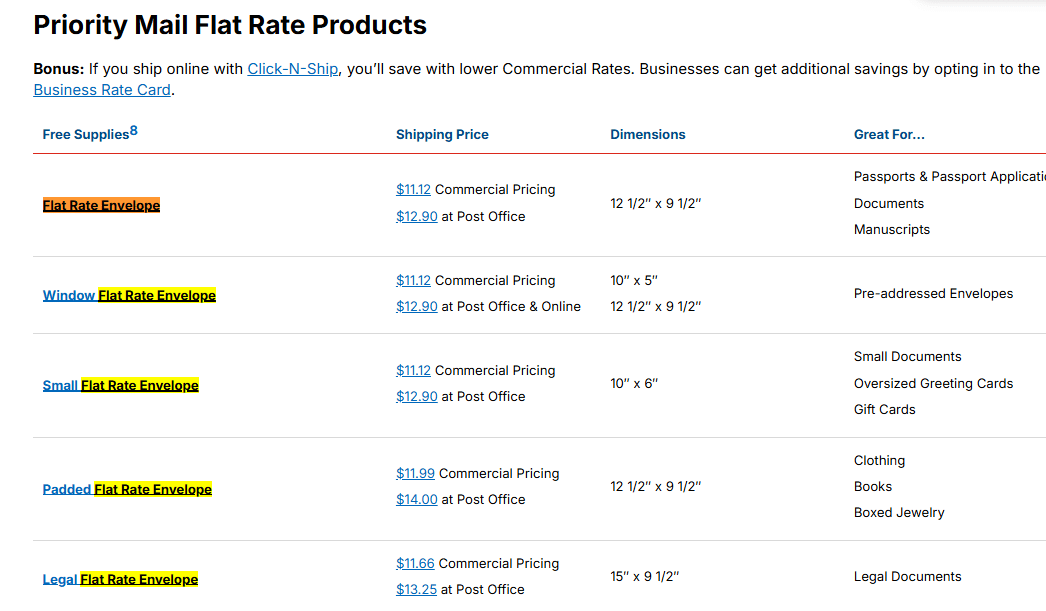Click $11.12 commercial price for Flat Rate Envelope

414,189
